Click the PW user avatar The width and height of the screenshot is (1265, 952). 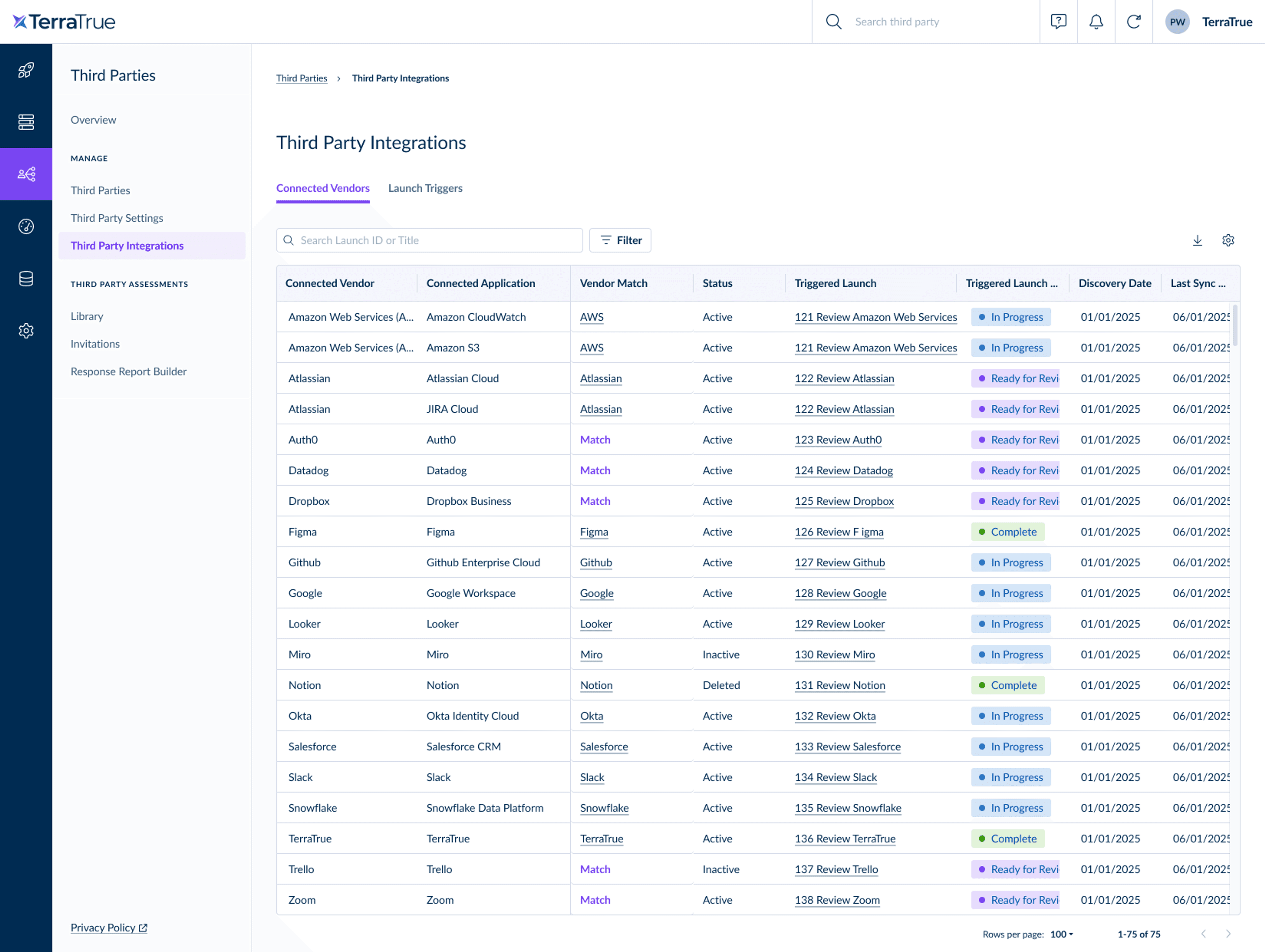[x=1177, y=22]
